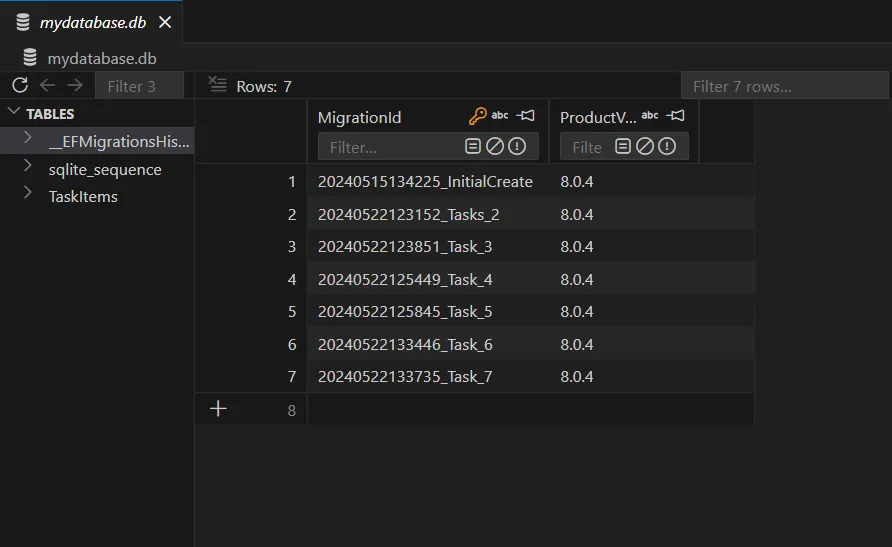Select cell 20240522133446_Task_6
The width and height of the screenshot is (892, 547).
pos(428,344)
